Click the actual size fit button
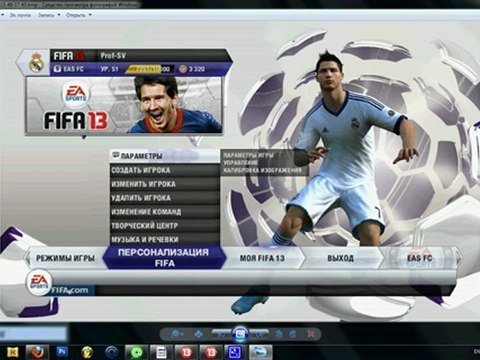The height and width of the screenshot is (360, 480). point(198,334)
